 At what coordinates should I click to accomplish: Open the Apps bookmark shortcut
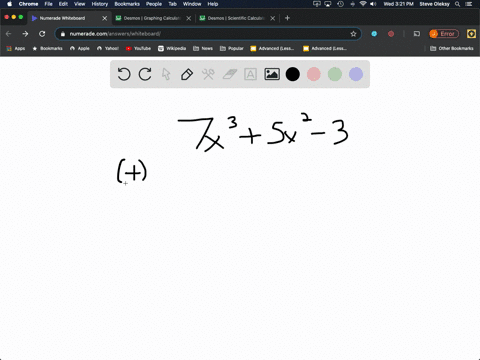[16, 48]
